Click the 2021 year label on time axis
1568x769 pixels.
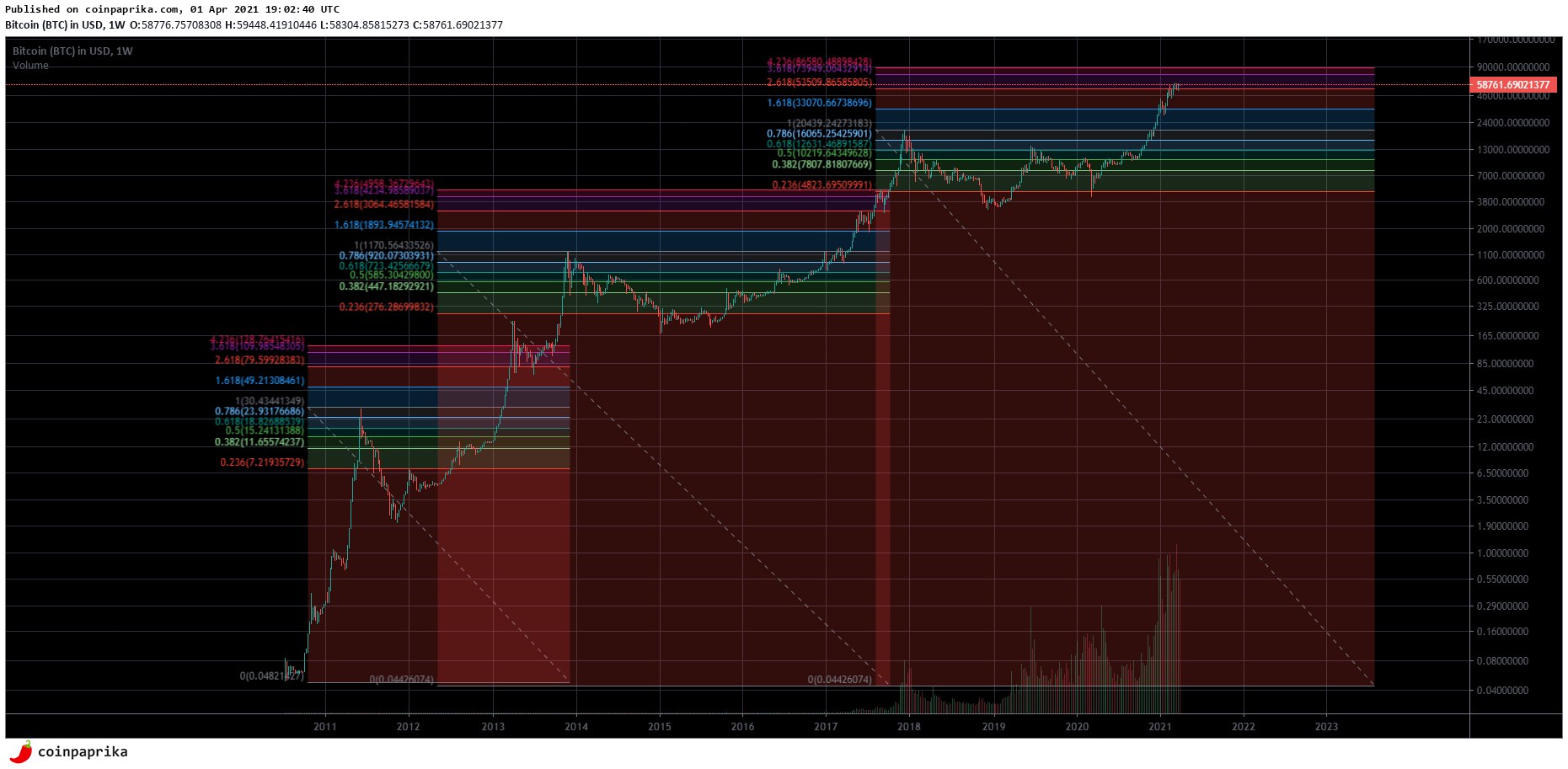click(x=1160, y=727)
